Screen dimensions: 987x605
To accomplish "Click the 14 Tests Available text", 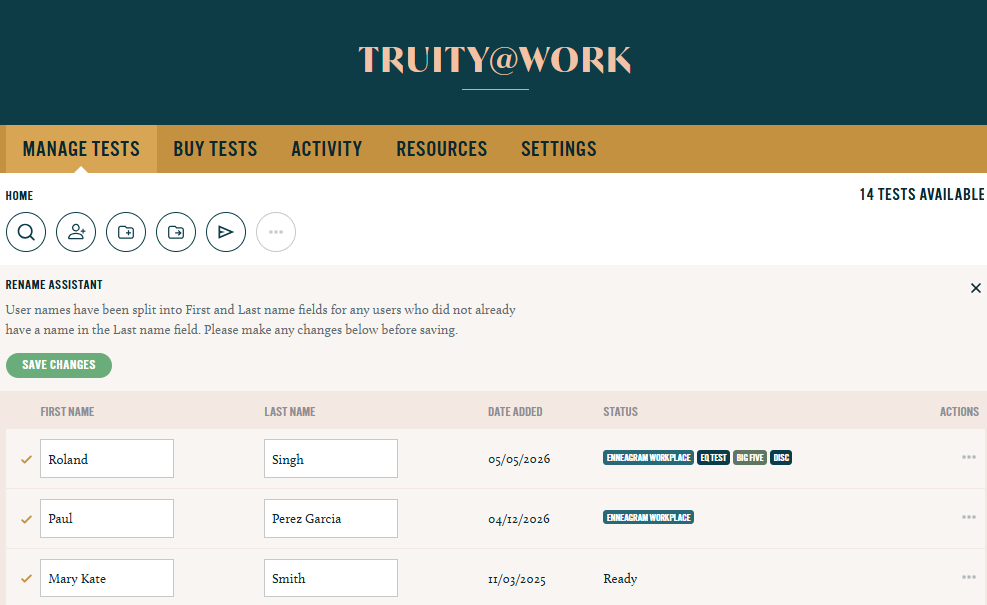I will click(x=922, y=195).
